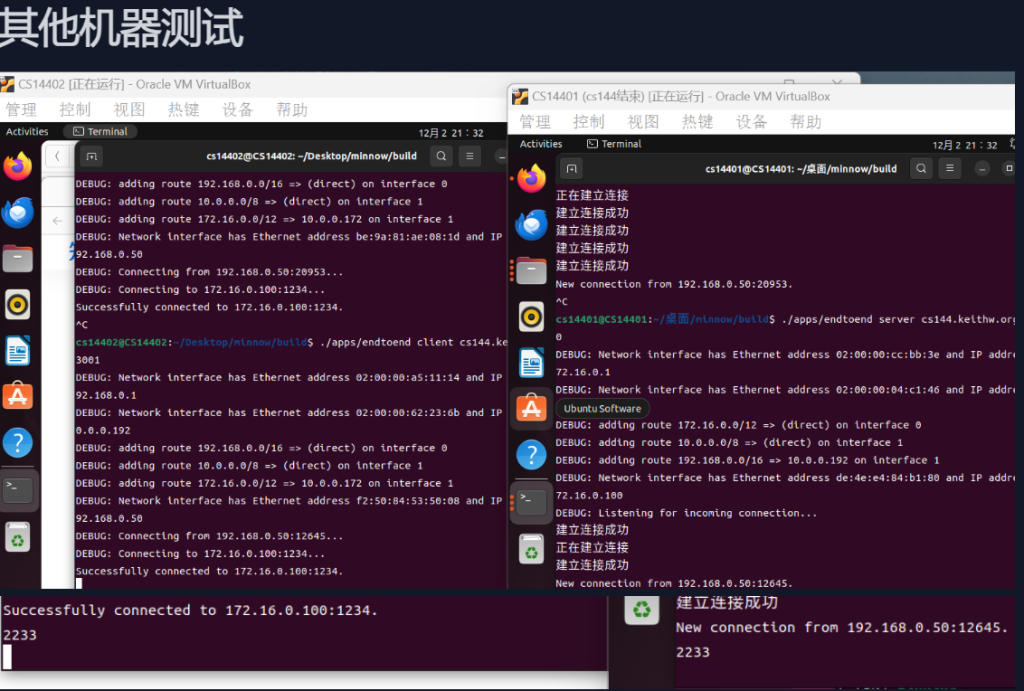Open a new tab in the cs14402 terminal

(90, 156)
